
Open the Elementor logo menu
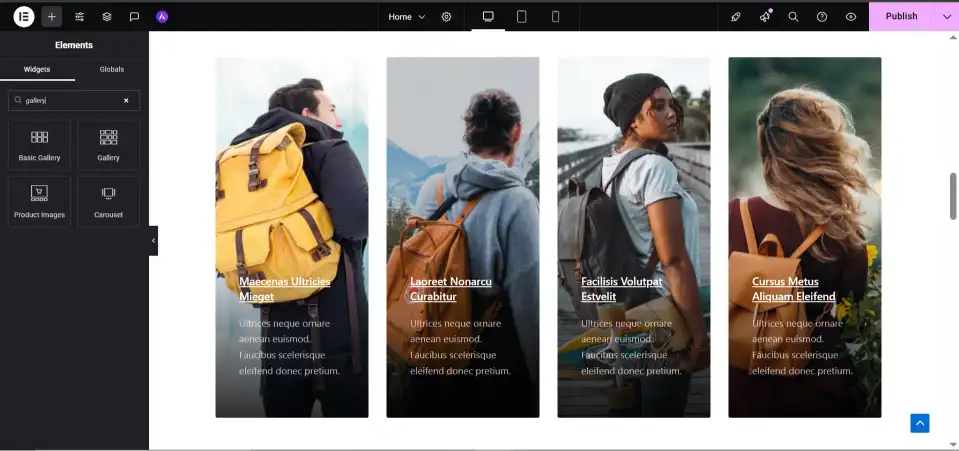[x=24, y=16]
